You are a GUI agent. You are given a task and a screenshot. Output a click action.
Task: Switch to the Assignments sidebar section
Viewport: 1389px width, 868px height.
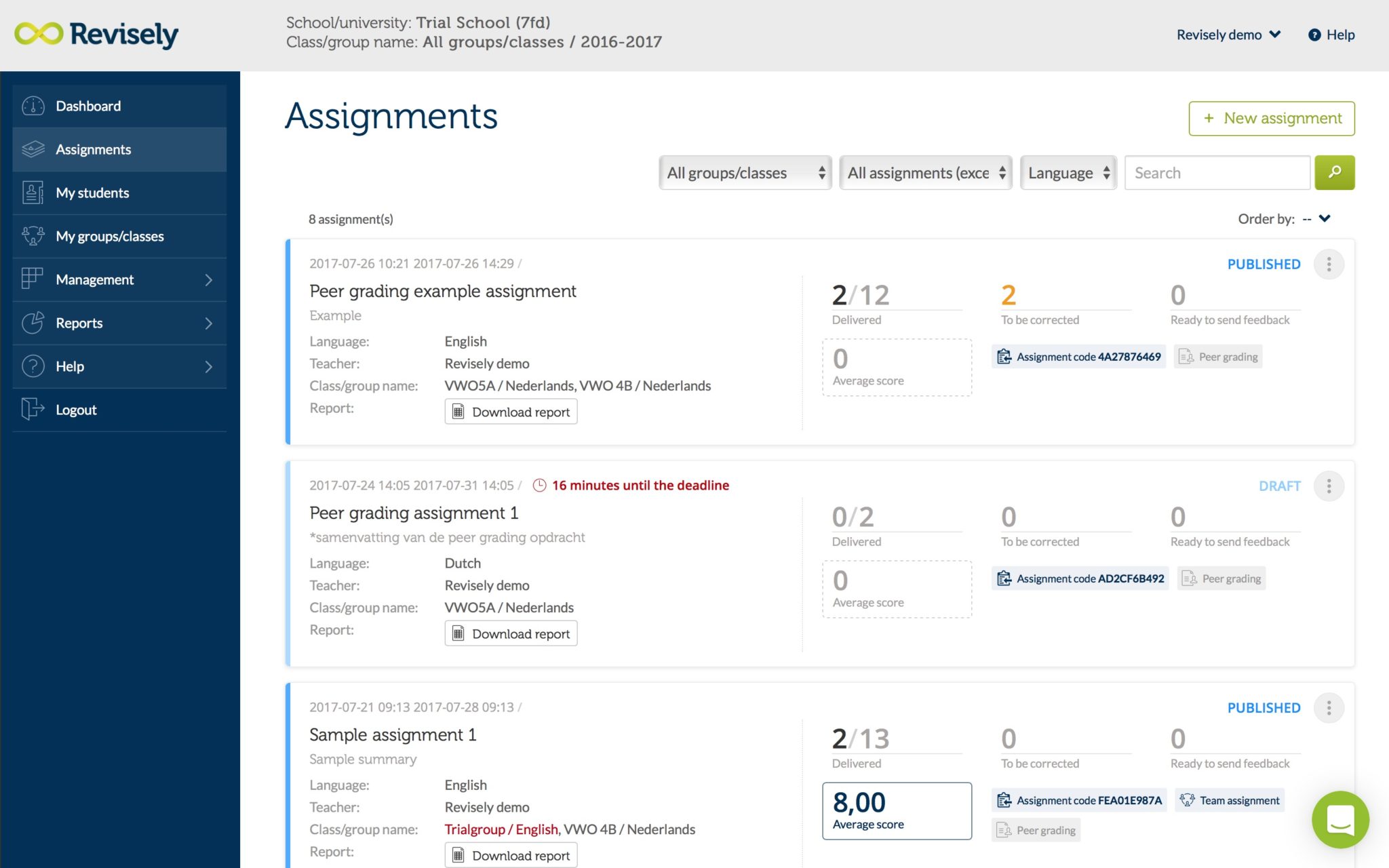[x=93, y=149]
